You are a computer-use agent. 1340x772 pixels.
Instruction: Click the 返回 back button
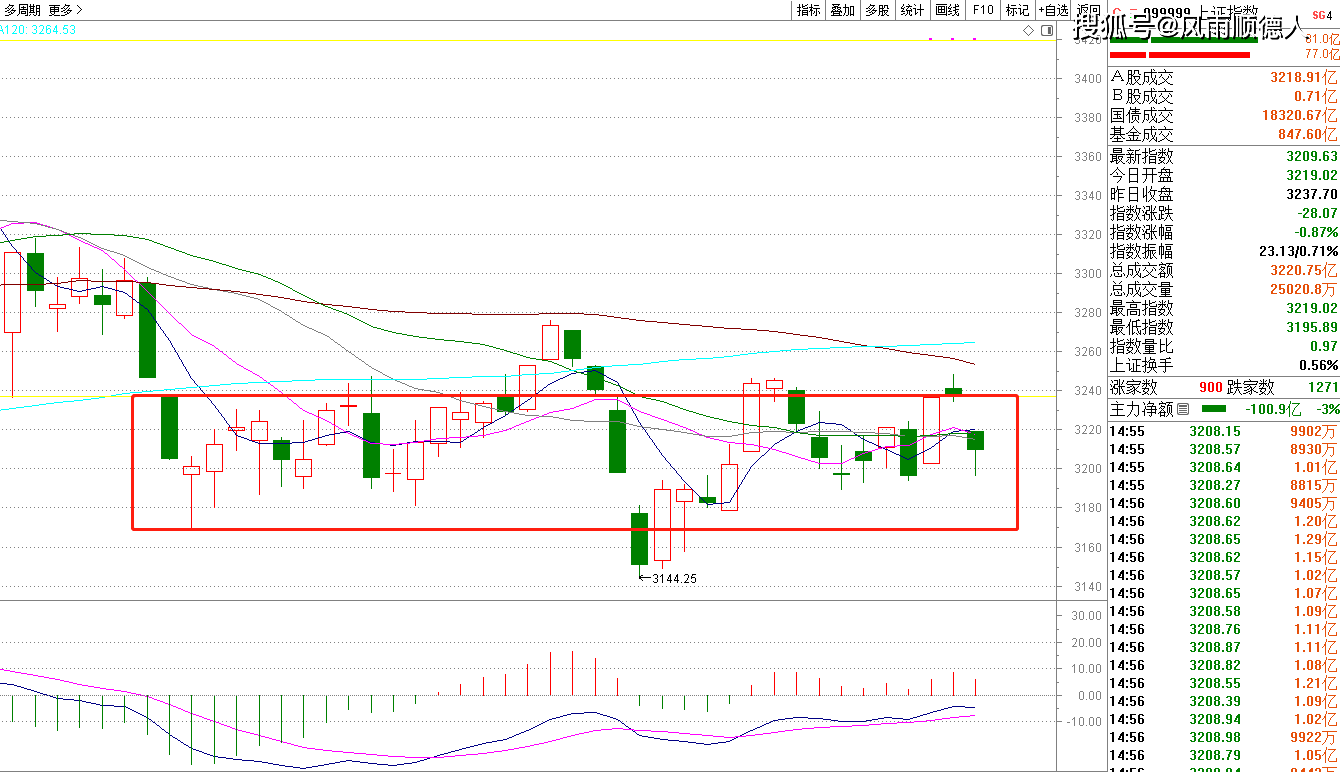(1087, 10)
